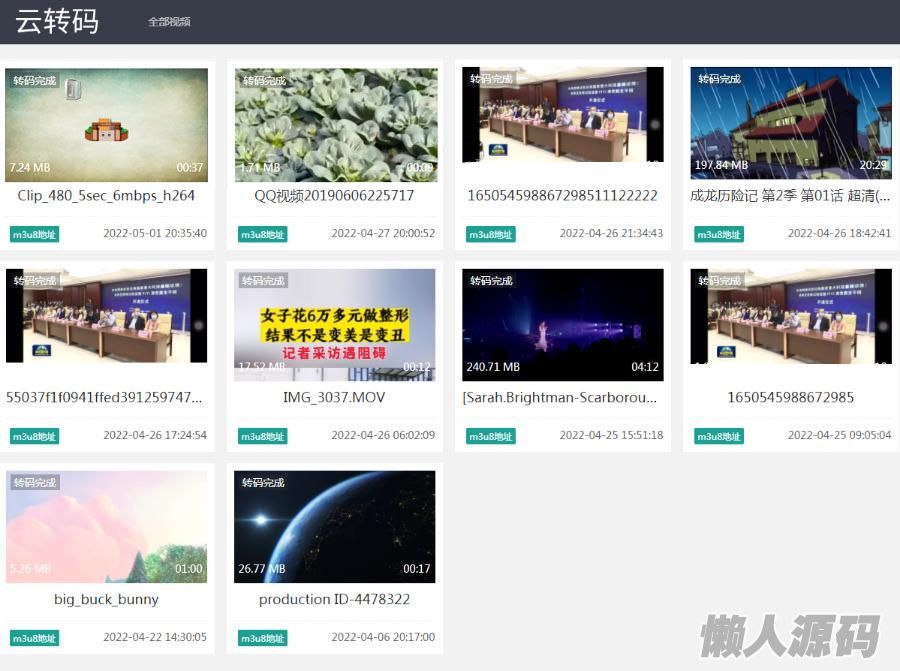Click the title 16505459886729851112222
The image size is (900, 671).
[x=562, y=196]
